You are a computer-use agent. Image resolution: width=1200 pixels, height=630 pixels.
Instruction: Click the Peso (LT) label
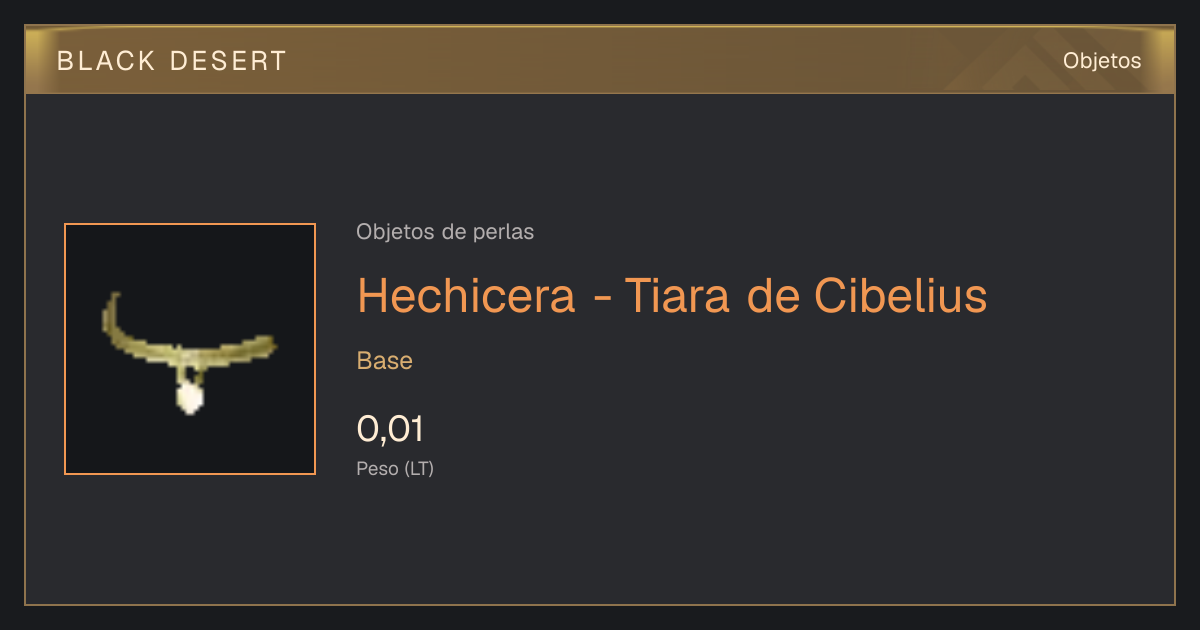(395, 468)
